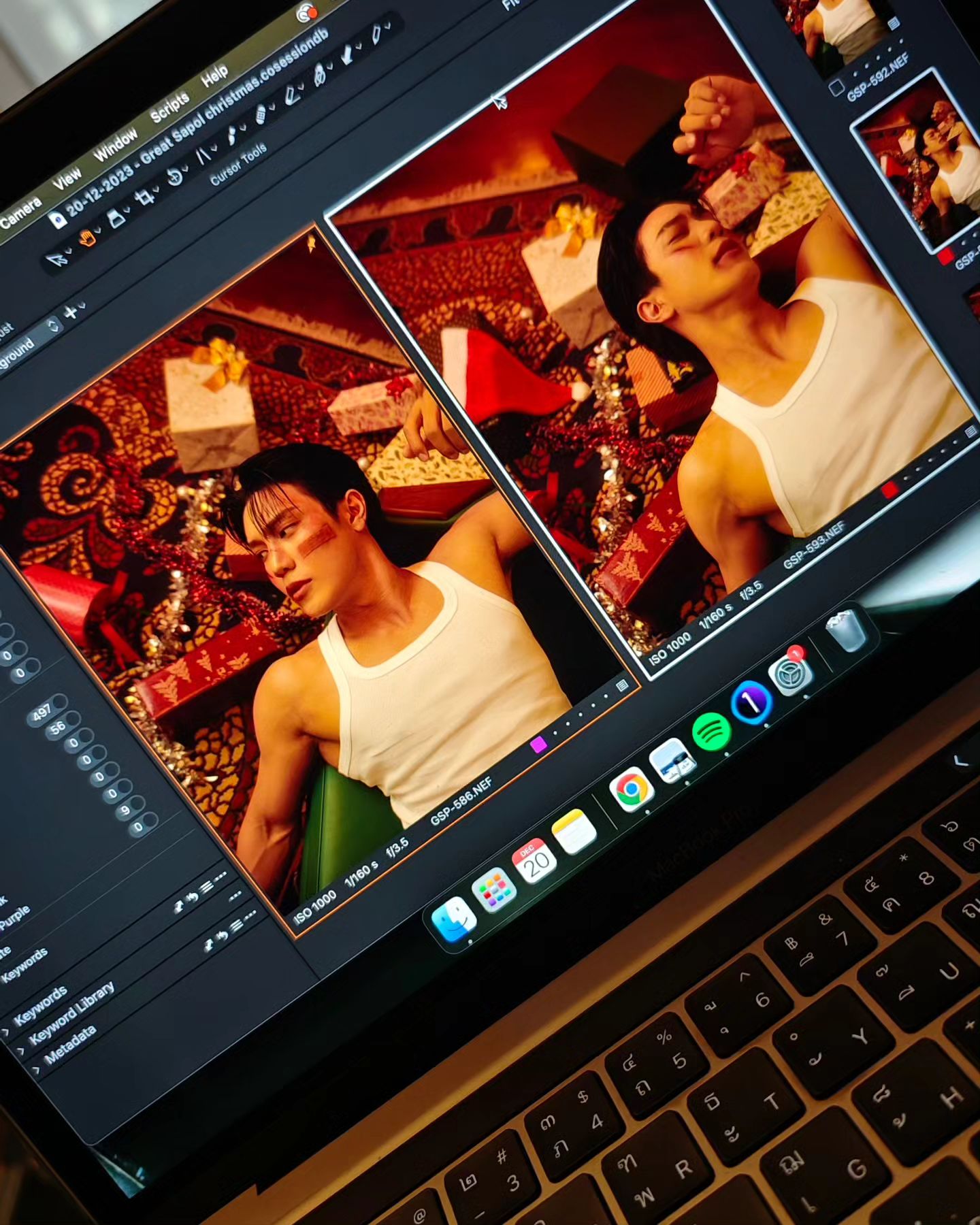Expand the Keywords tool panel
This screenshot has width=980, height=1225.
pyautogui.click(x=5, y=1032)
